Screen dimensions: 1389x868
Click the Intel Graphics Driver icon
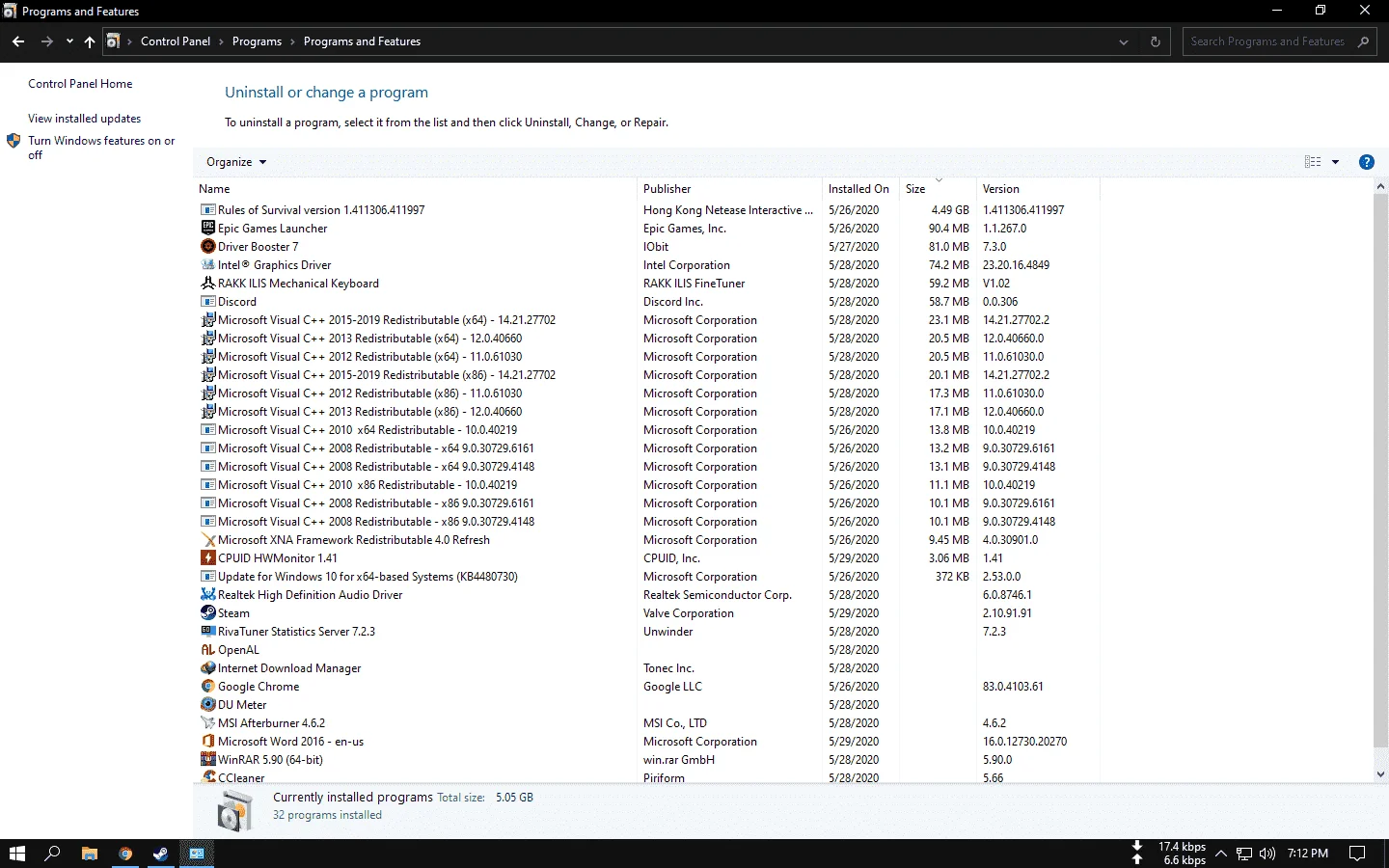(207, 264)
